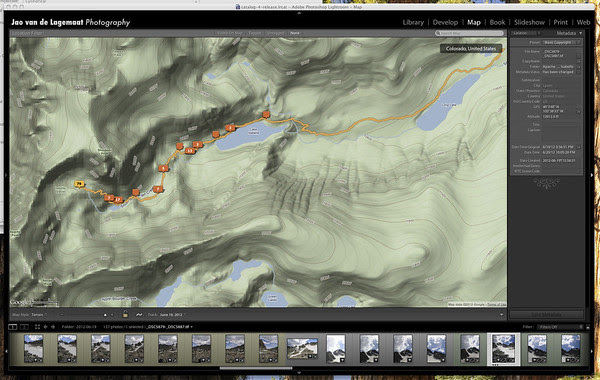Collapse the Metadata panel triangle

(x=581, y=33)
